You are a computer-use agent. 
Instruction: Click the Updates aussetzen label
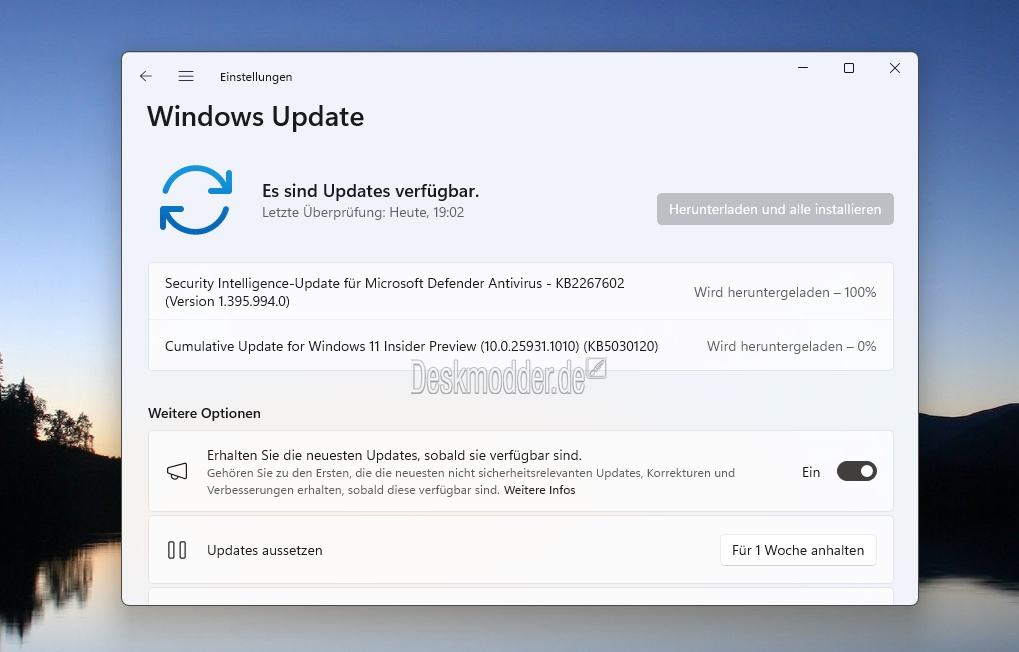tap(264, 550)
